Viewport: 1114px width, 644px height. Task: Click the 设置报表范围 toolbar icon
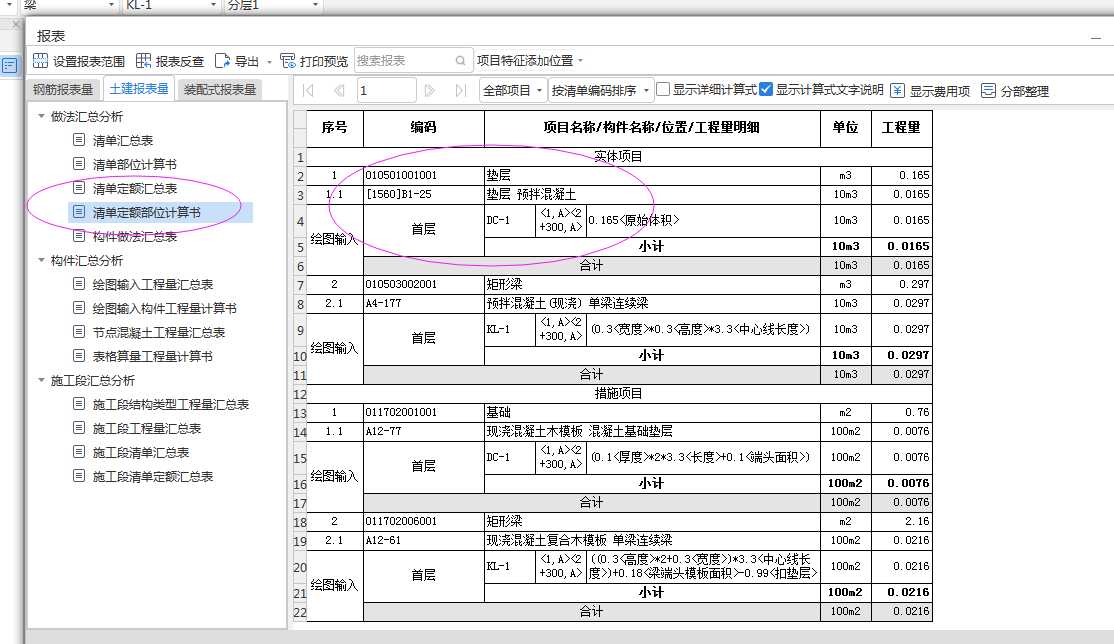[41, 61]
